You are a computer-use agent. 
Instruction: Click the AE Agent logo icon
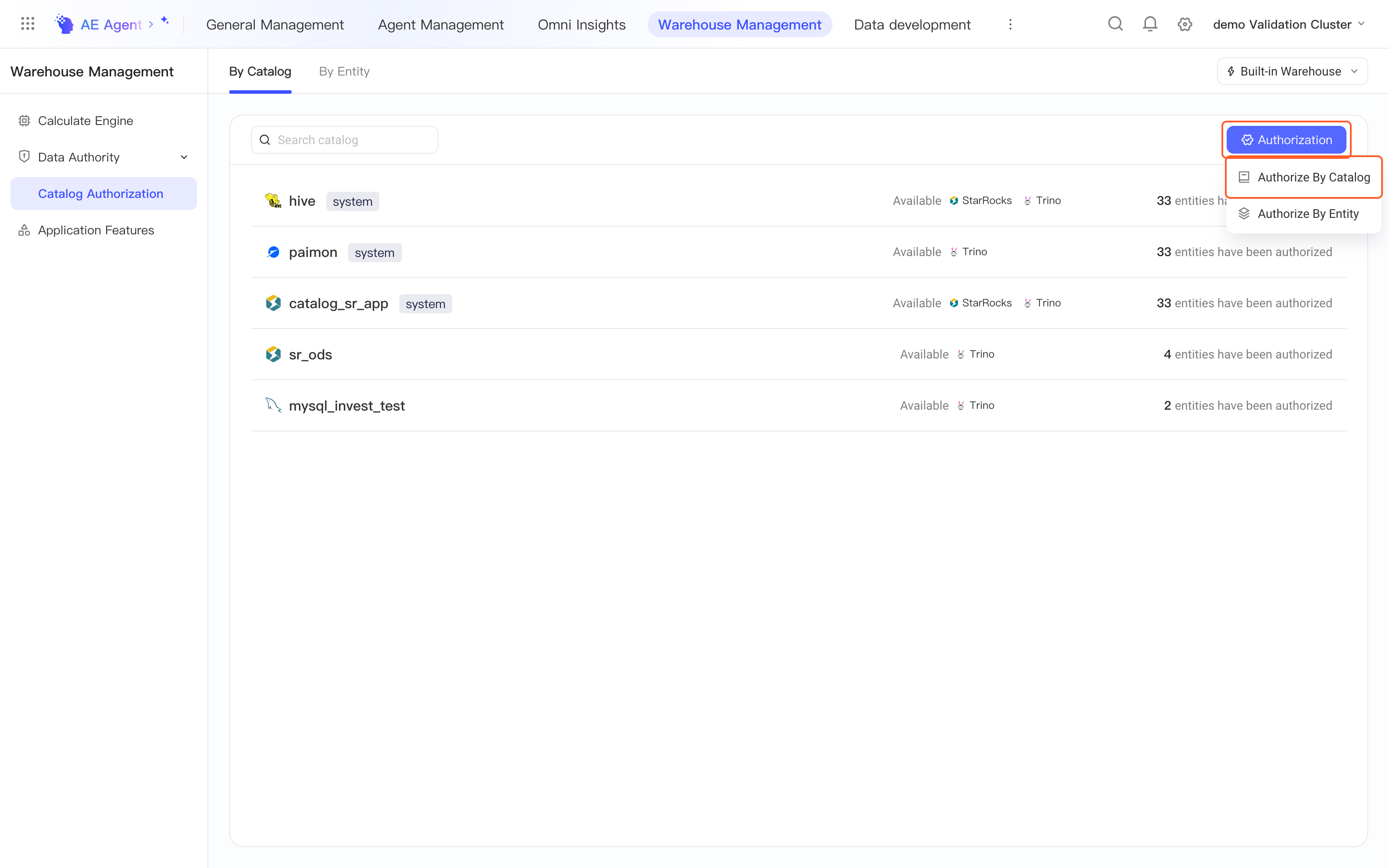coord(64,24)
